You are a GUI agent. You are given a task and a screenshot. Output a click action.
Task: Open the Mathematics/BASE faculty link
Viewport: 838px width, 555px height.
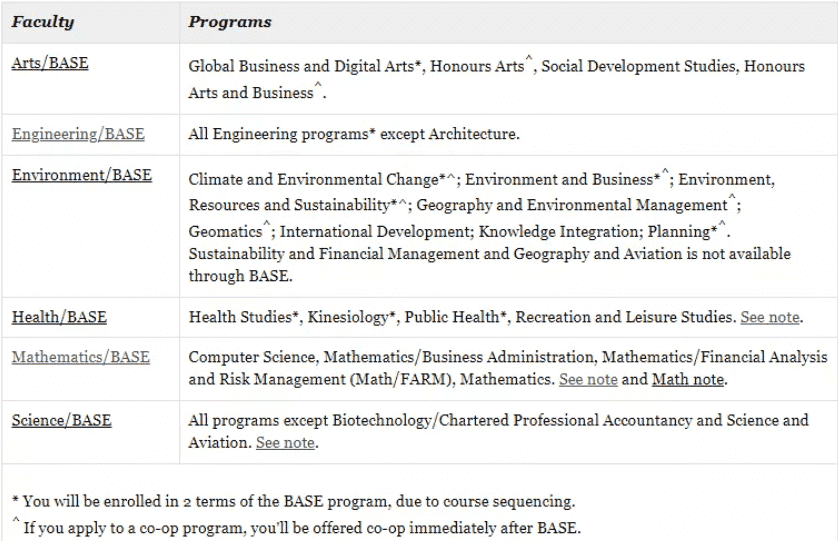81,357
